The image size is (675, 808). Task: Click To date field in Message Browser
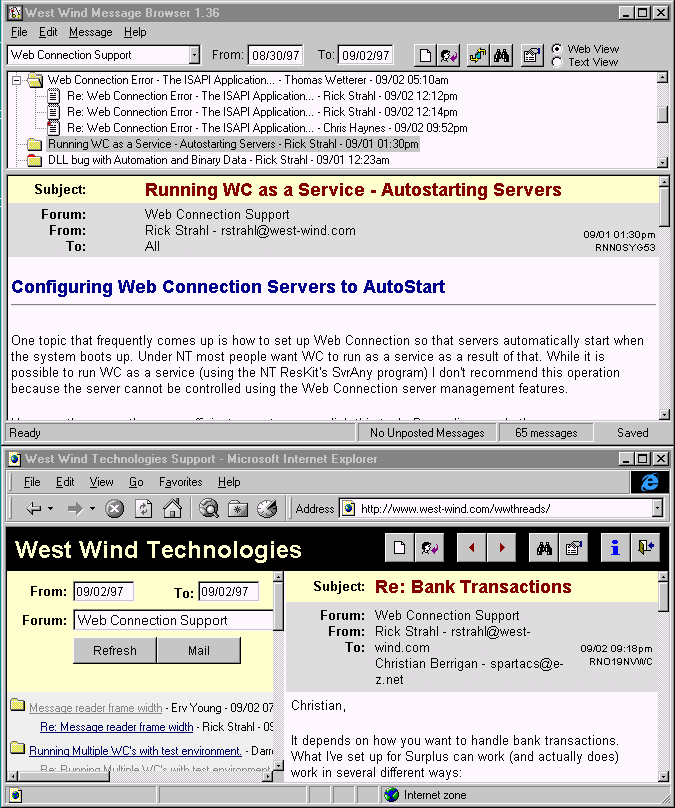tap(365, 55)
